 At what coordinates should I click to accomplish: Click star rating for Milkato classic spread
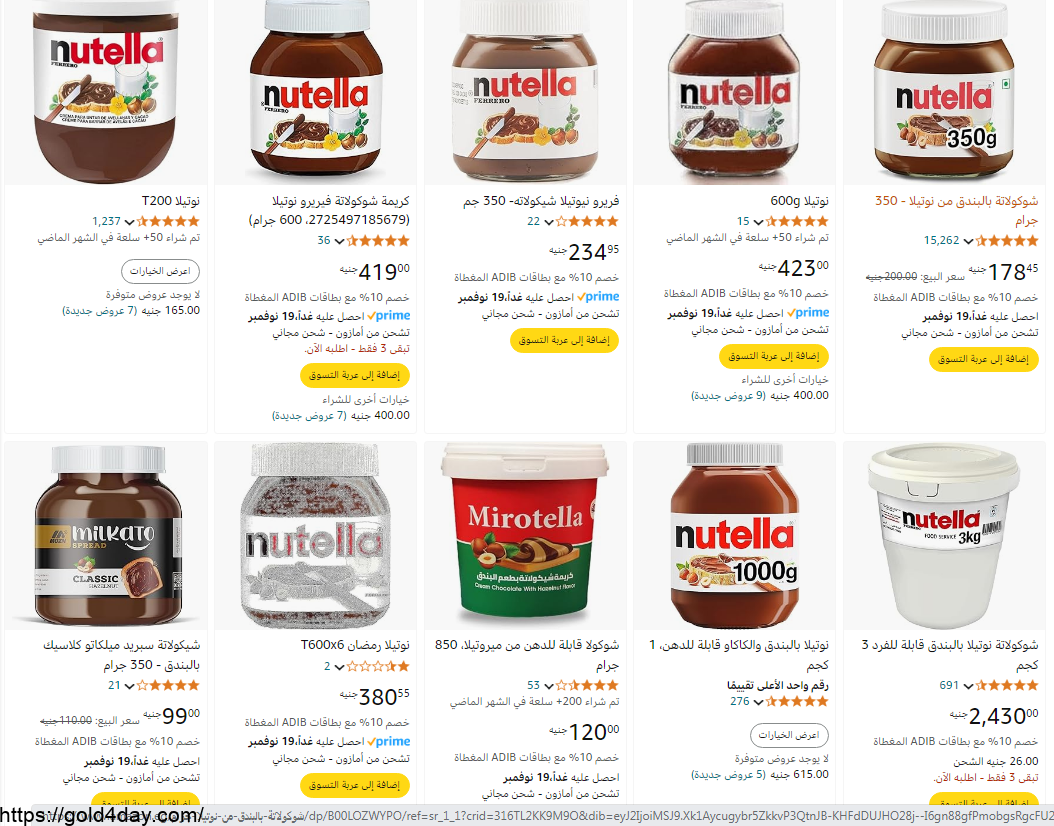click(x=169, y=686)
